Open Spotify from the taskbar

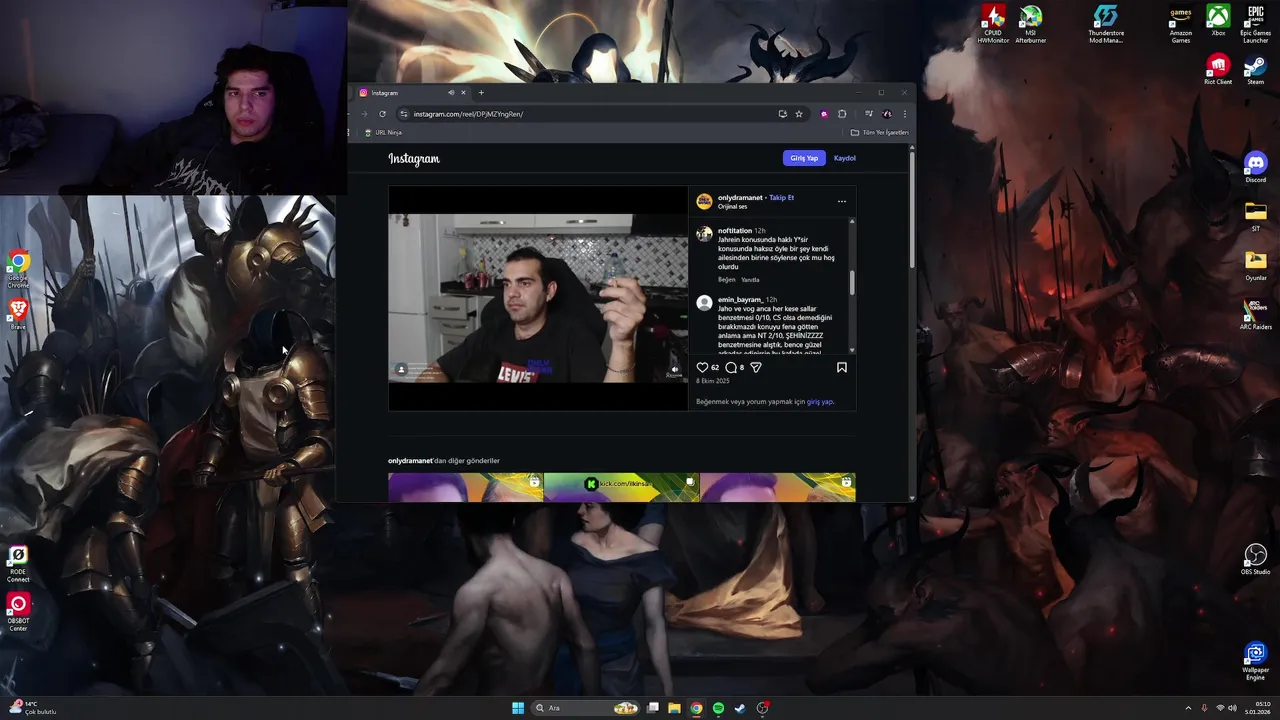click(718, 708)
